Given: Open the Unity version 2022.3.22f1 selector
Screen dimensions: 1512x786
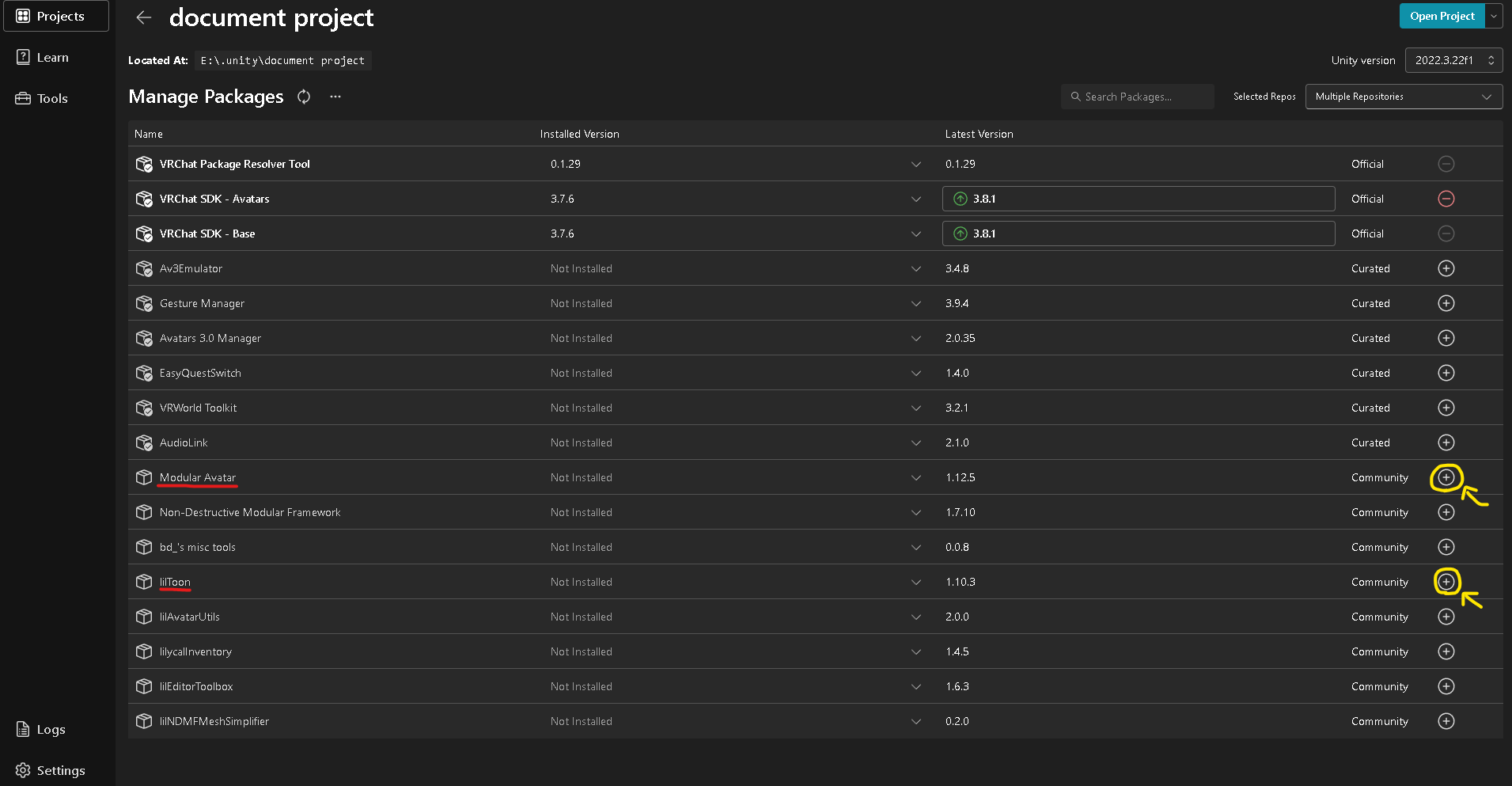Looking at the screenshot, I should click(x=1453, y=60).
